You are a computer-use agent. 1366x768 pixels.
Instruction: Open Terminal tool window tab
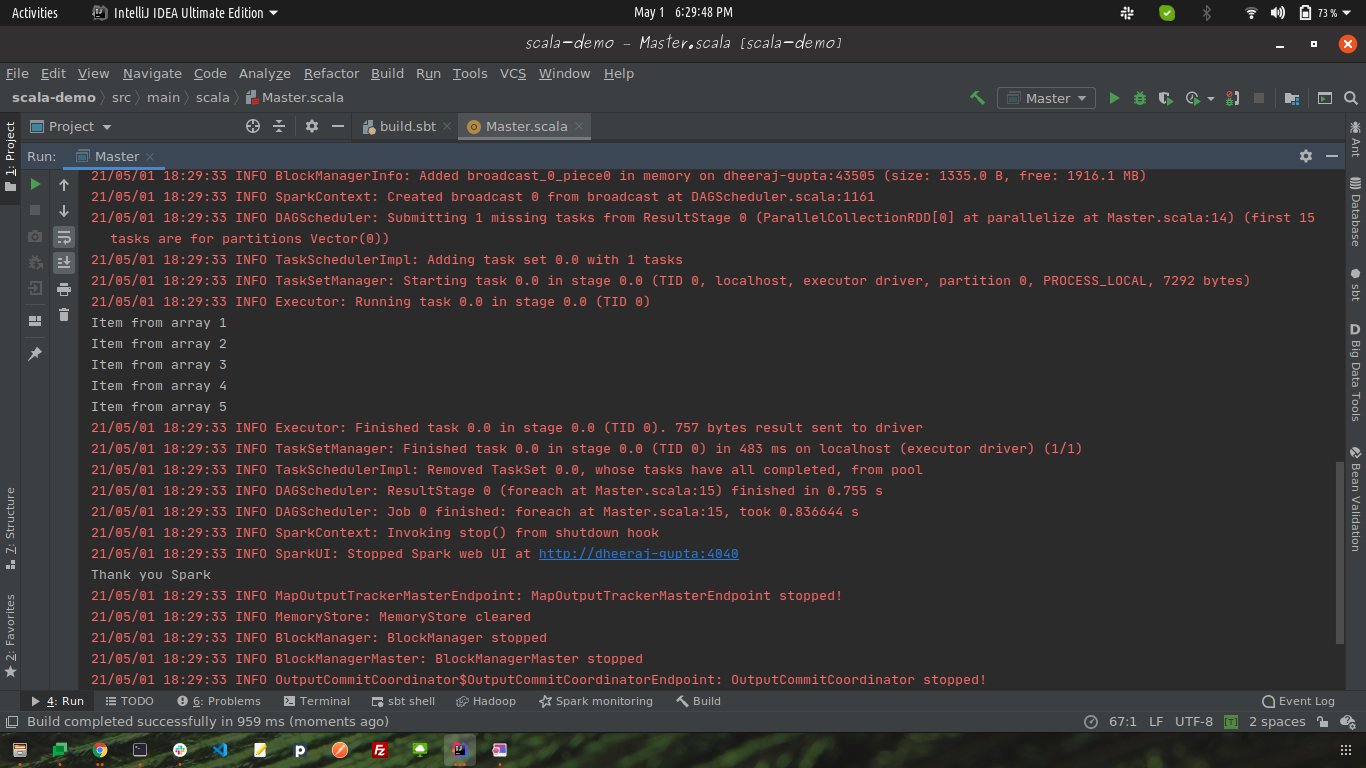tap(317, 701)
